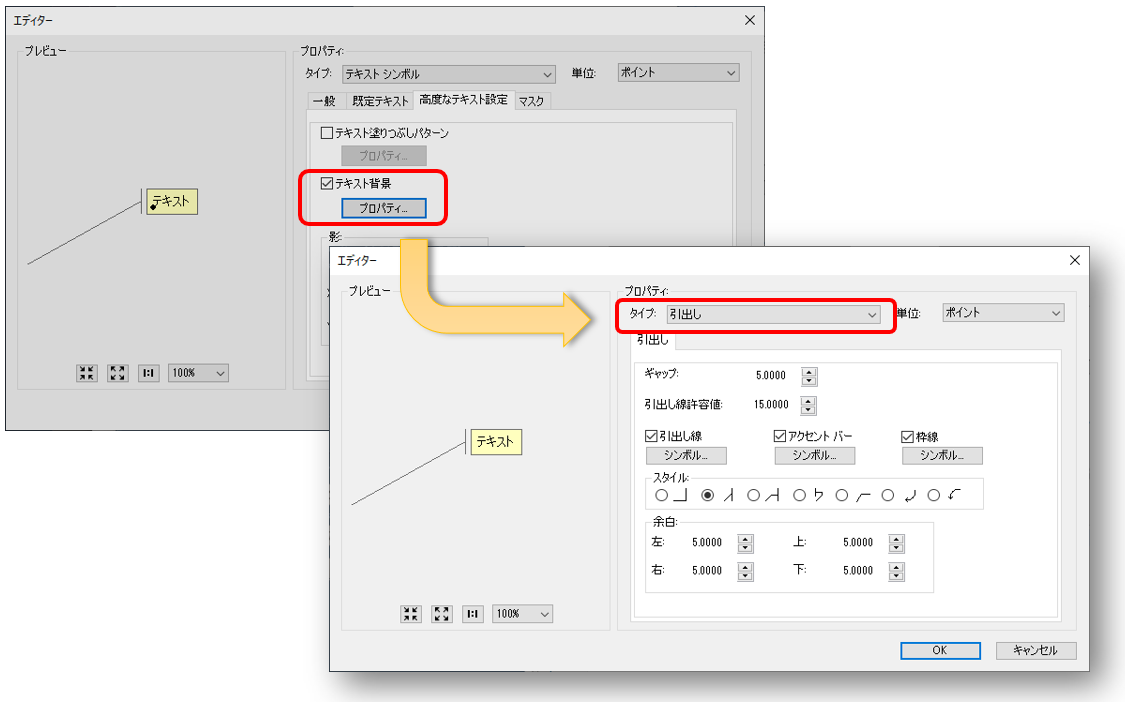The image size is (1125, 702).
Task: Close the back エディター dialog
Action: click(750, 20)
